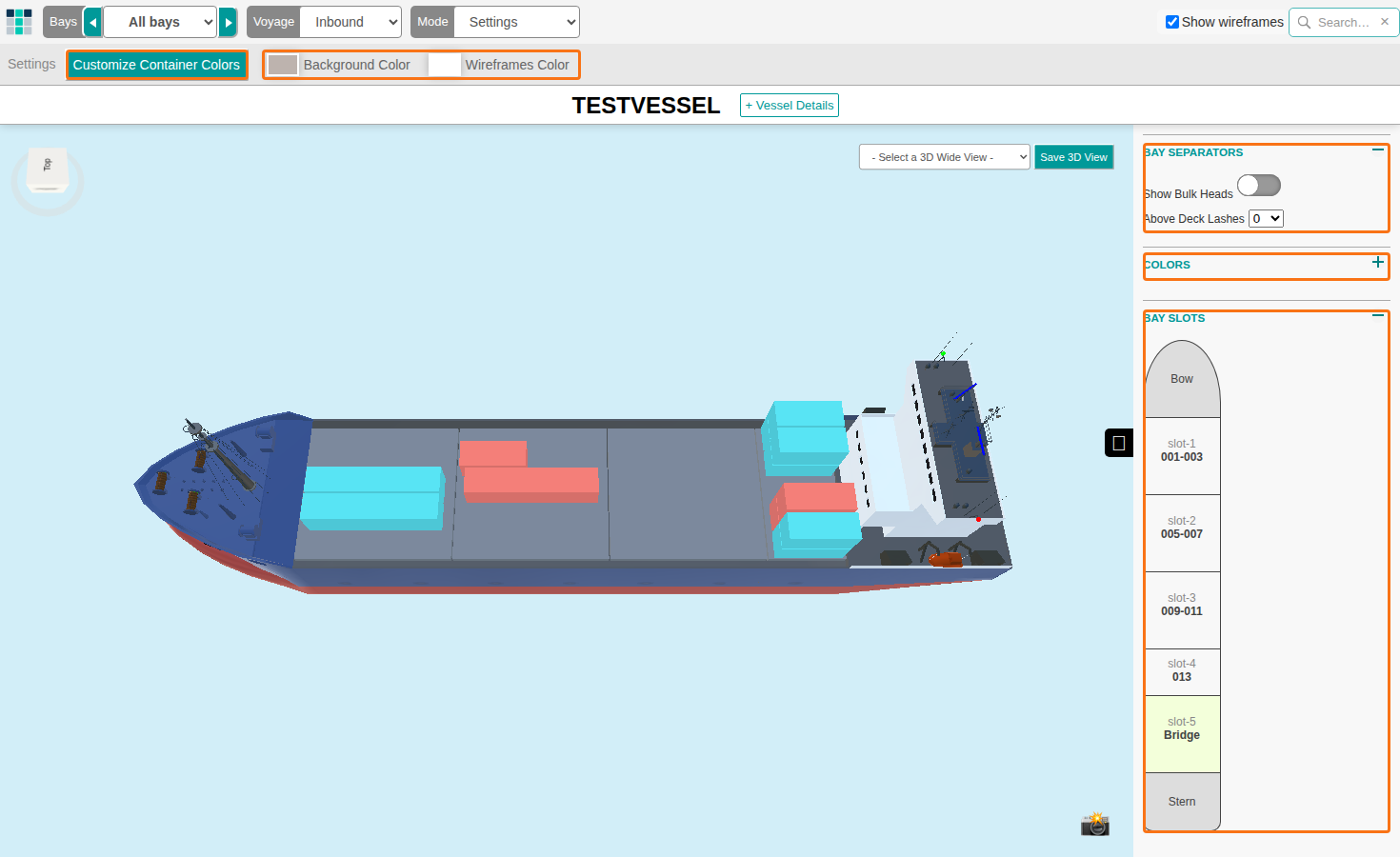The image size is (1400, 857).
Task: Click the Settings label in the sub-toolbar
Action: point(31,64)
